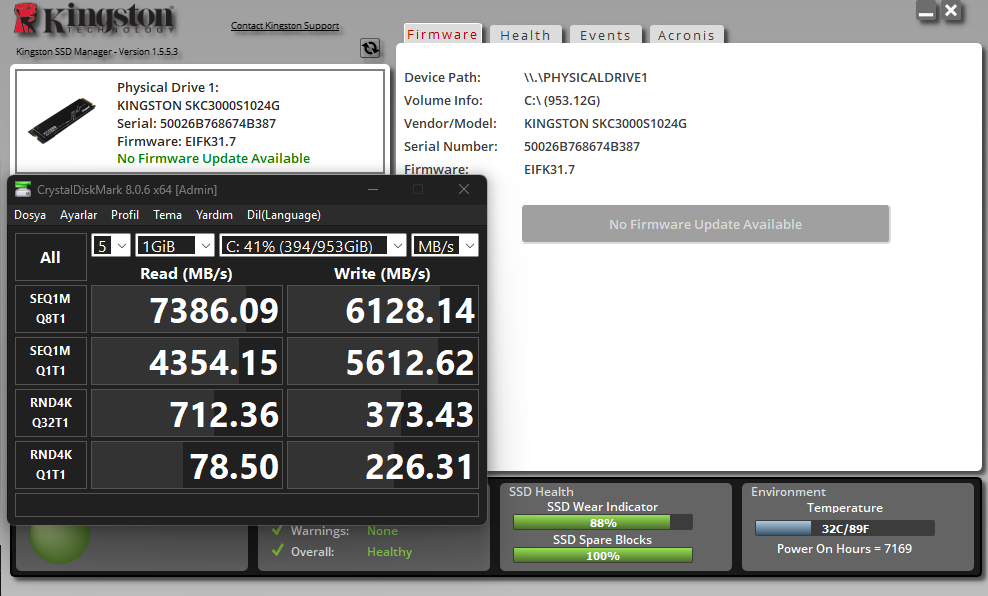Click the CrystalDiskMark bottom status text field
The width and height of the screenshot is (988, 596).
pos(247,505)
